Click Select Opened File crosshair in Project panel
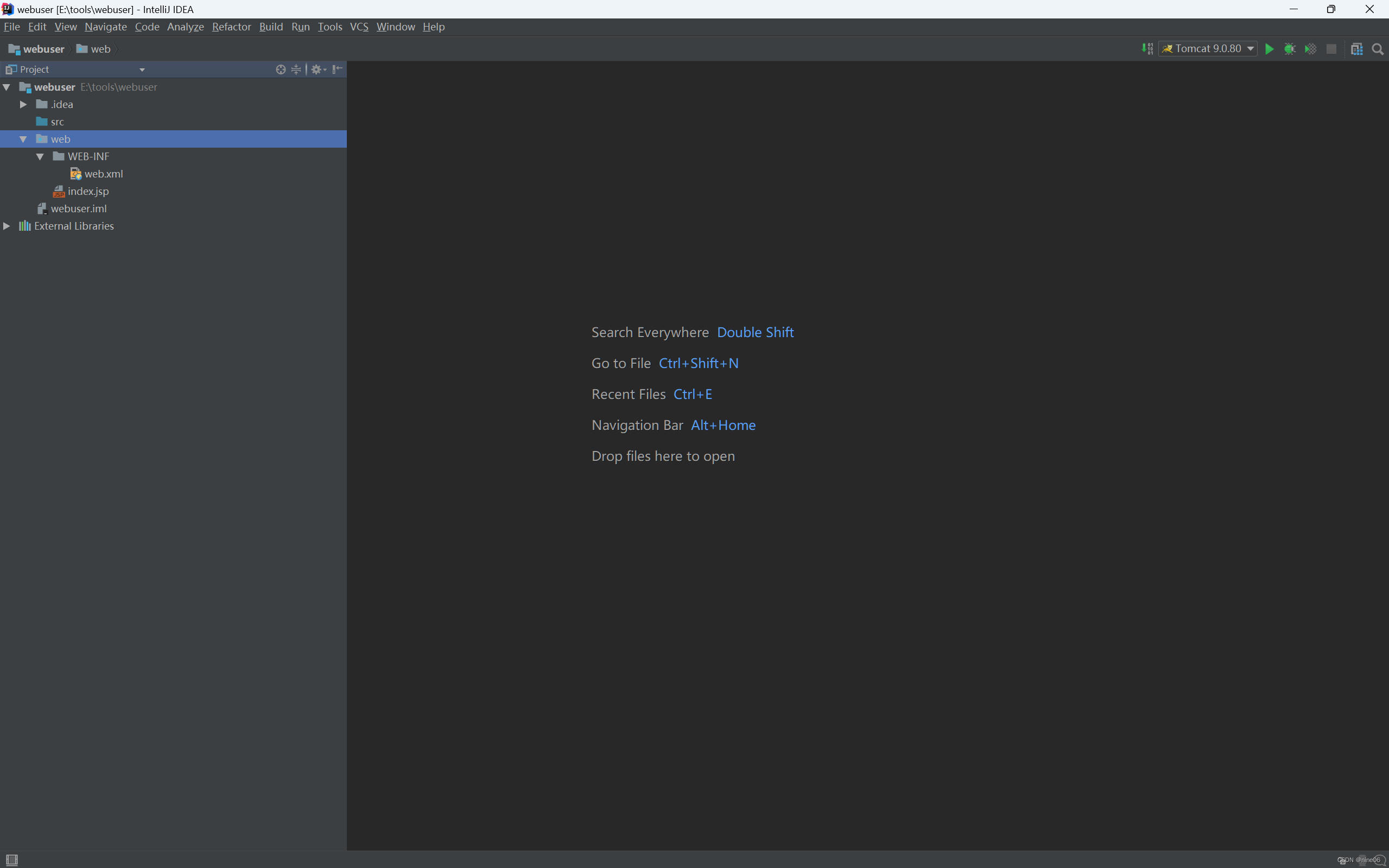The width and height of the screenshot is (1389, 868). [x=281, y=69]
